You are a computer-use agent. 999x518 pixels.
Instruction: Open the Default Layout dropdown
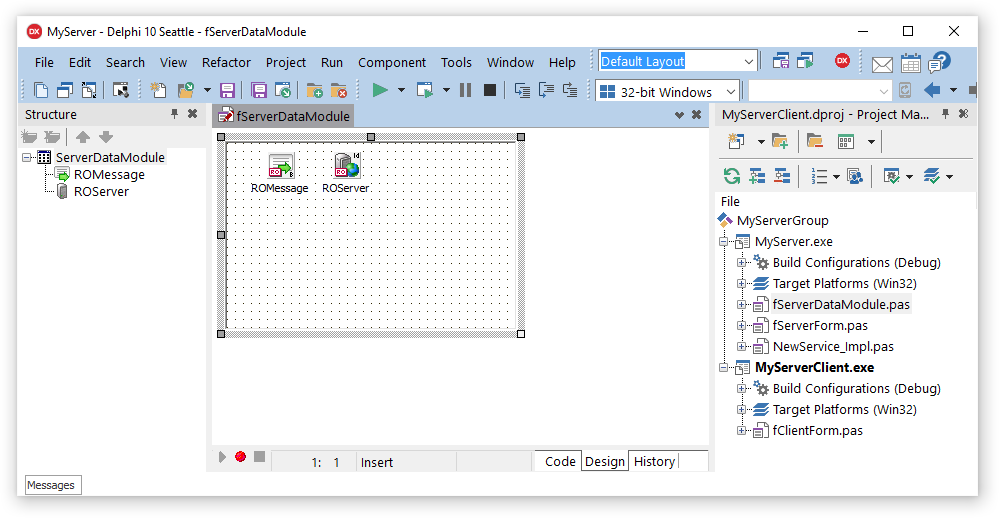pyautogui.click(x=749, y=62)
